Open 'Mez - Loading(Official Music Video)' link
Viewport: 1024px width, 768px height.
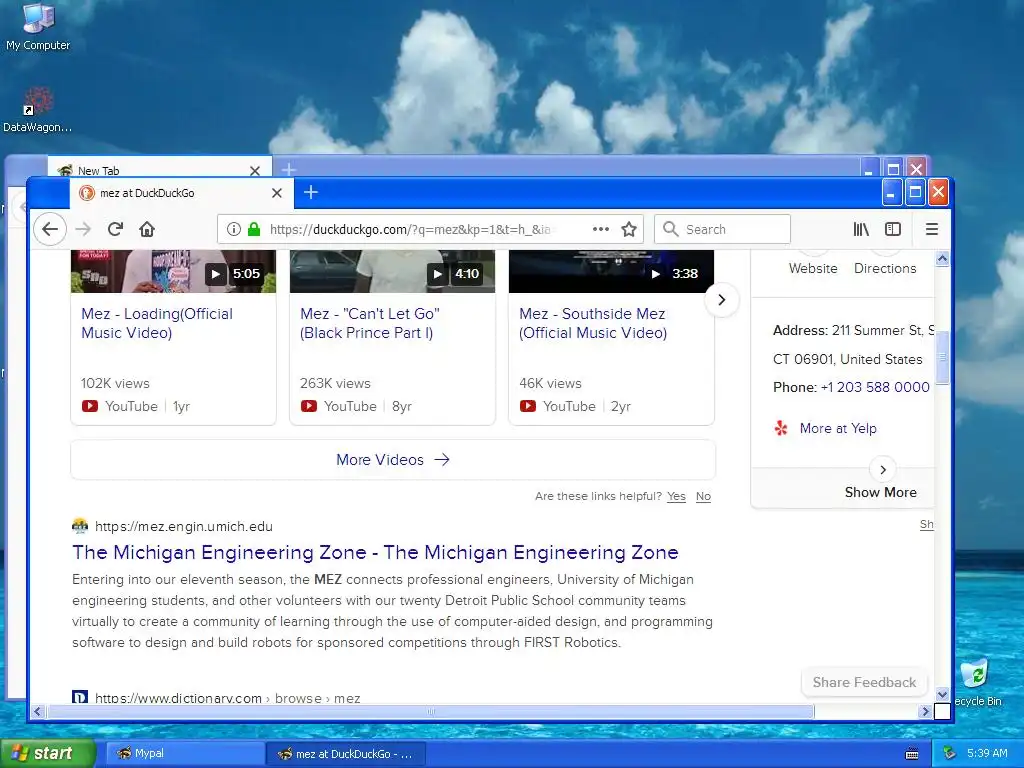157,323
